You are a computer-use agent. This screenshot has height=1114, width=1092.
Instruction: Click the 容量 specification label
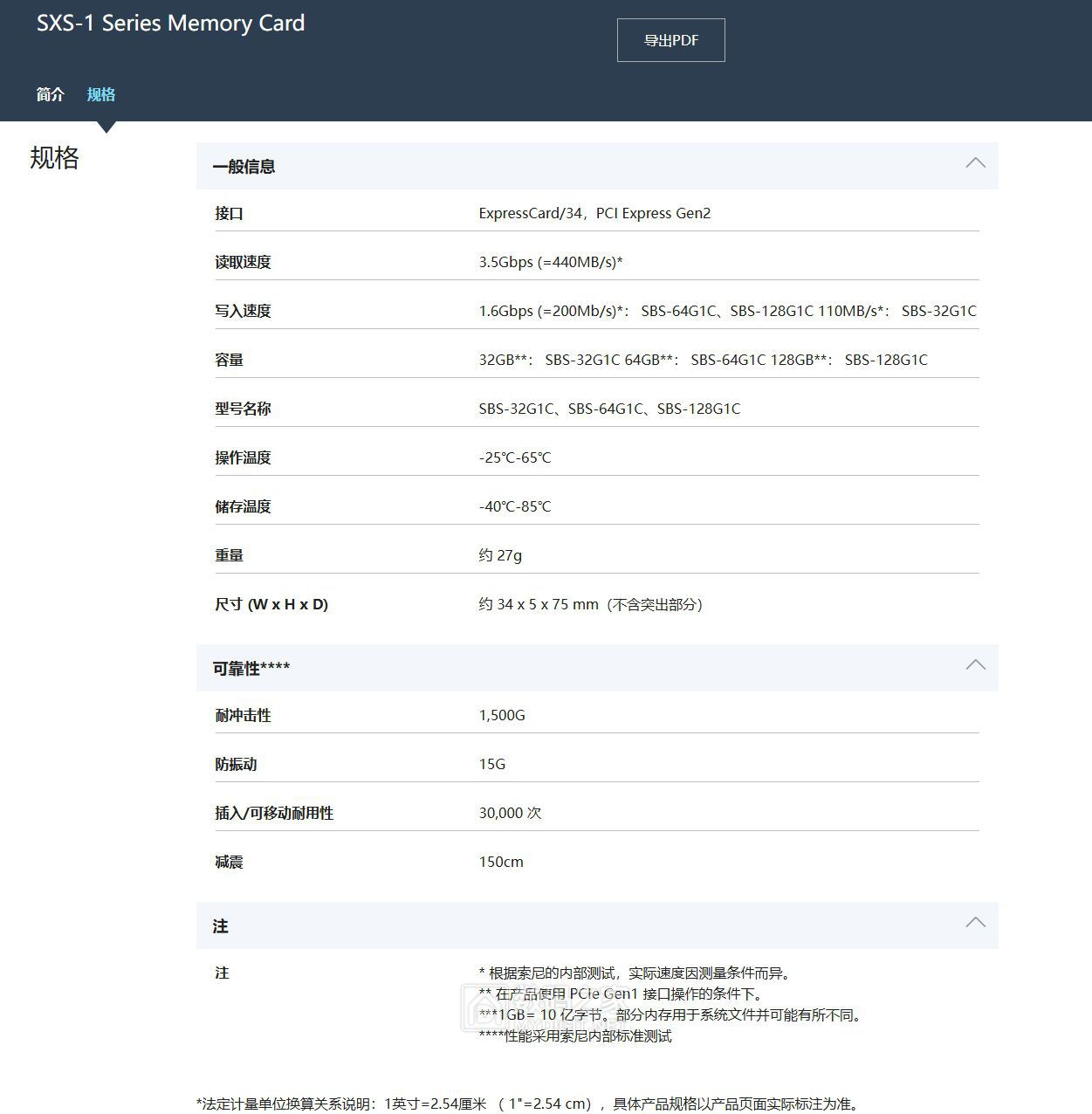coord(231,360)
